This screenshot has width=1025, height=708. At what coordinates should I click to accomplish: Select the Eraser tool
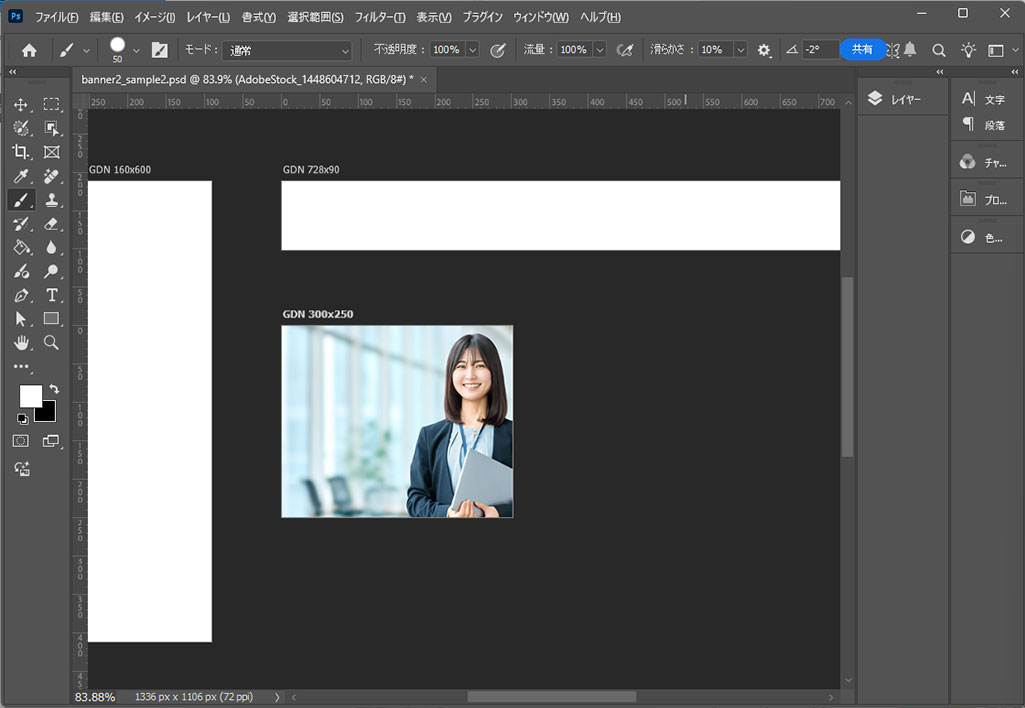coord(52,224)
